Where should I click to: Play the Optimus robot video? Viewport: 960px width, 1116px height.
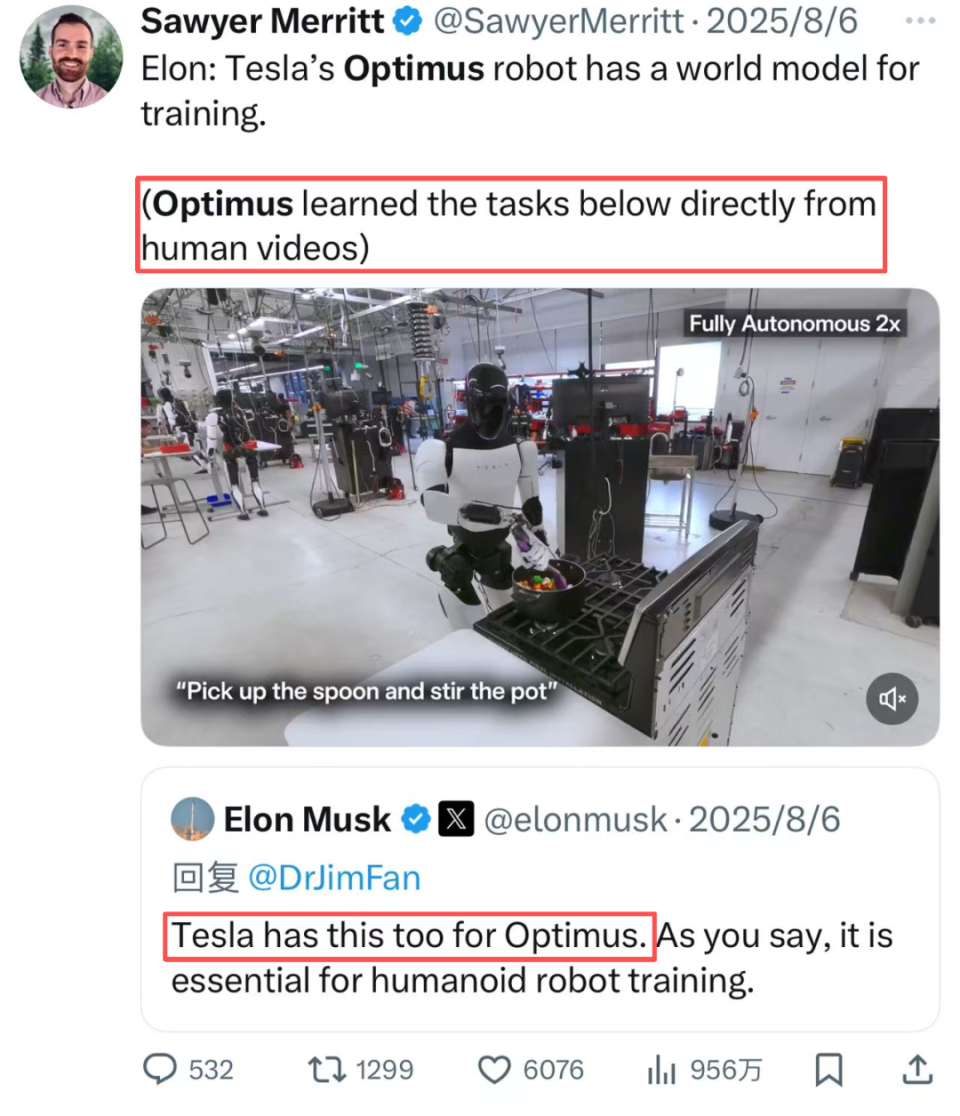[x=540, y=517]
